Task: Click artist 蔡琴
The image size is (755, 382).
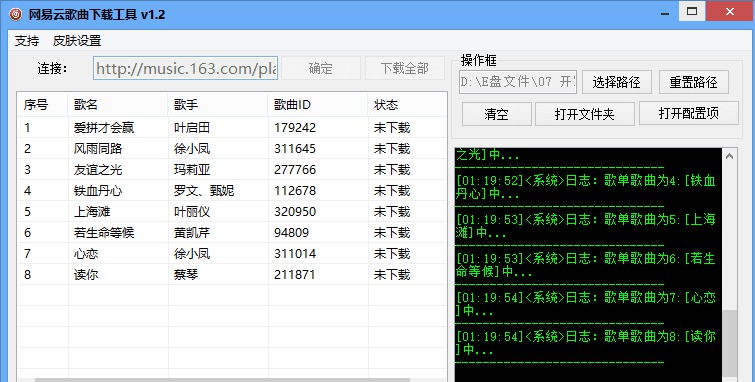Action: click(x=186, y=275)
